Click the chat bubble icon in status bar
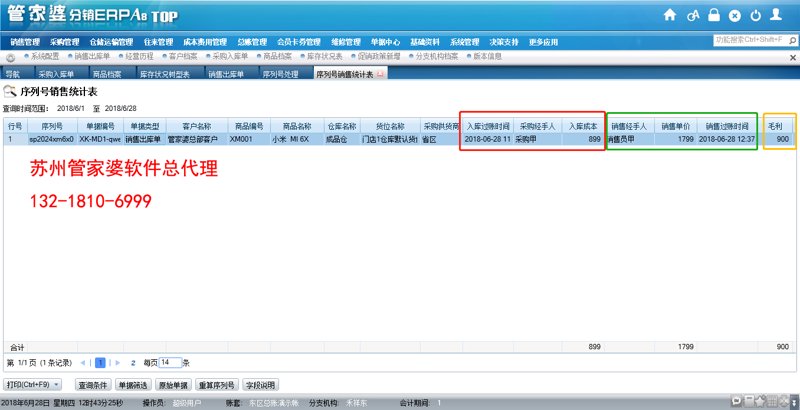 (736, 401)
